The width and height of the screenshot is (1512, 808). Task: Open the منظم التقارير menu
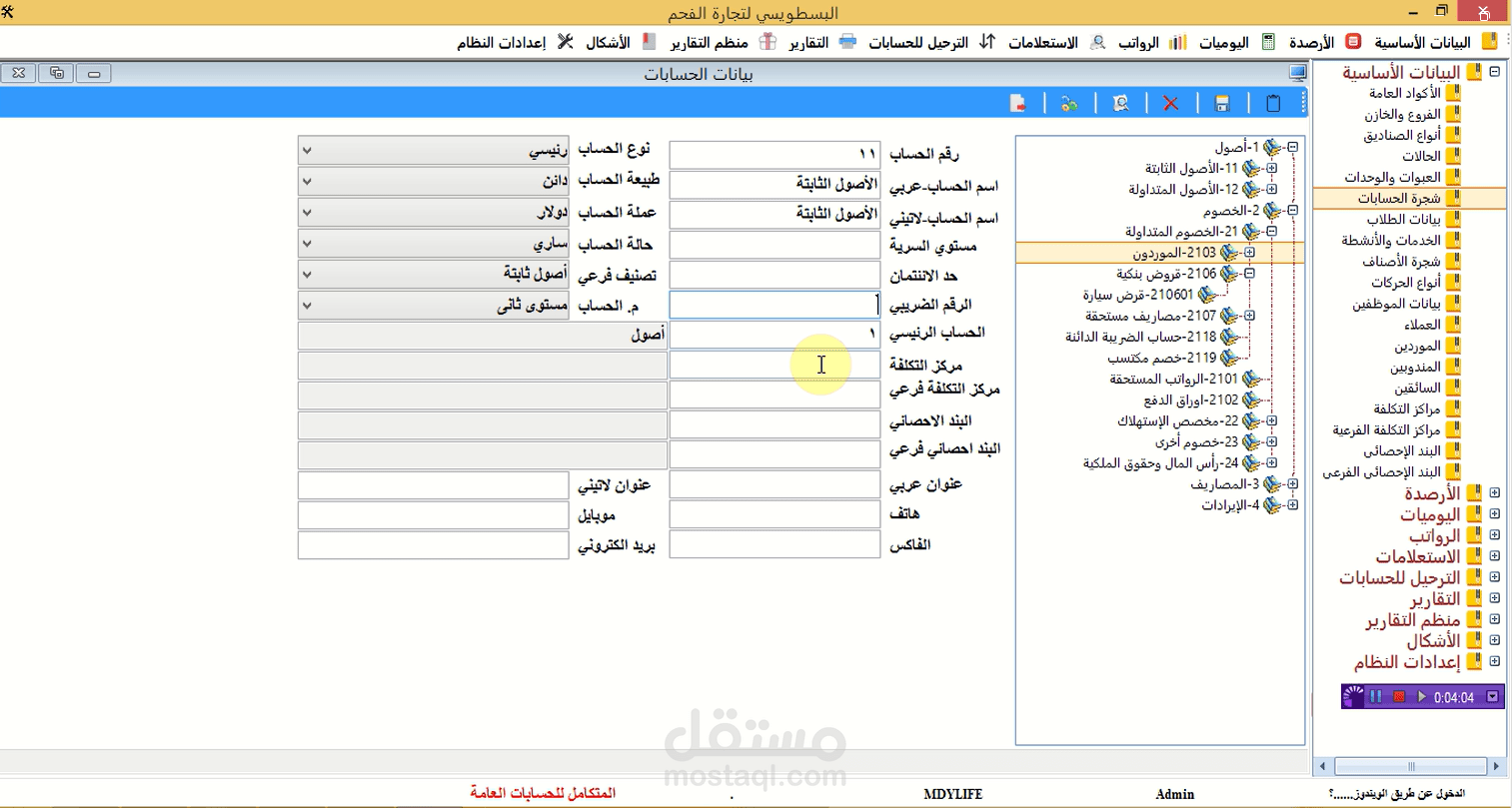723,42
